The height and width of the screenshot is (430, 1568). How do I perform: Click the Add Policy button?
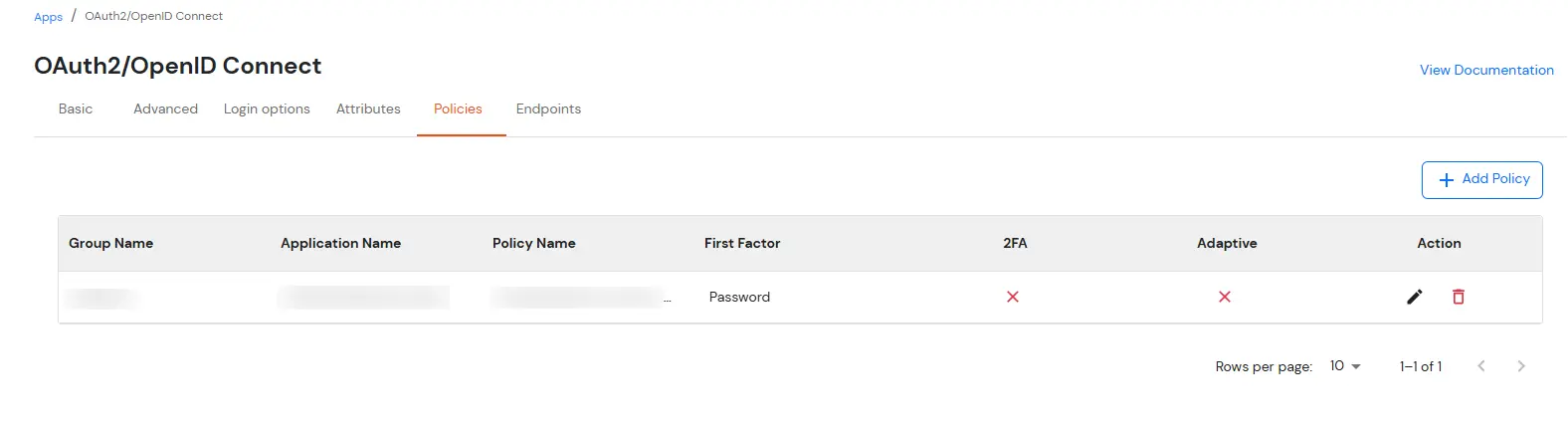click(x=1482, y=179)
